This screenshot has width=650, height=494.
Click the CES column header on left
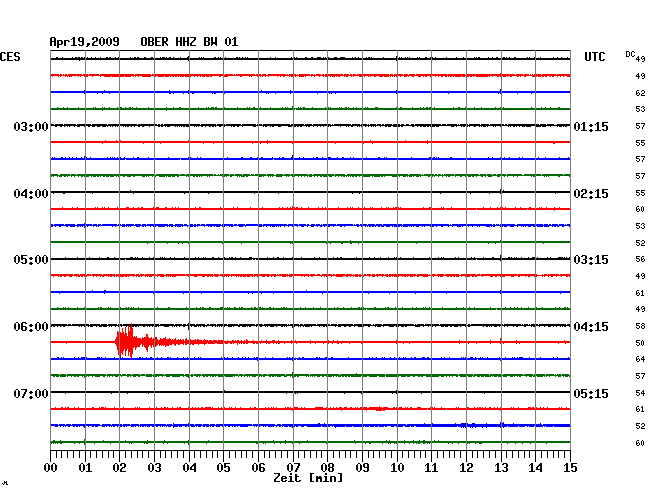(10, 57)
